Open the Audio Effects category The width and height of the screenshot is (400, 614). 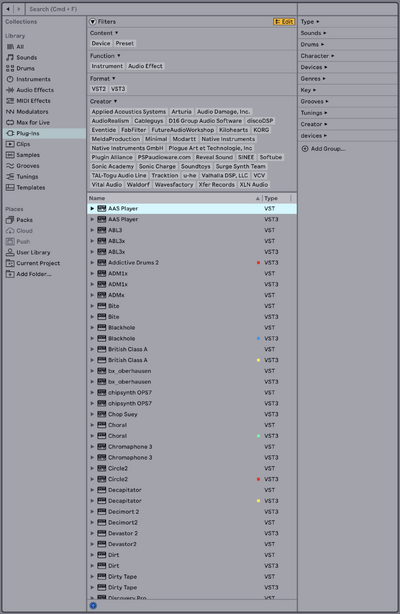[x=35, y=90]
